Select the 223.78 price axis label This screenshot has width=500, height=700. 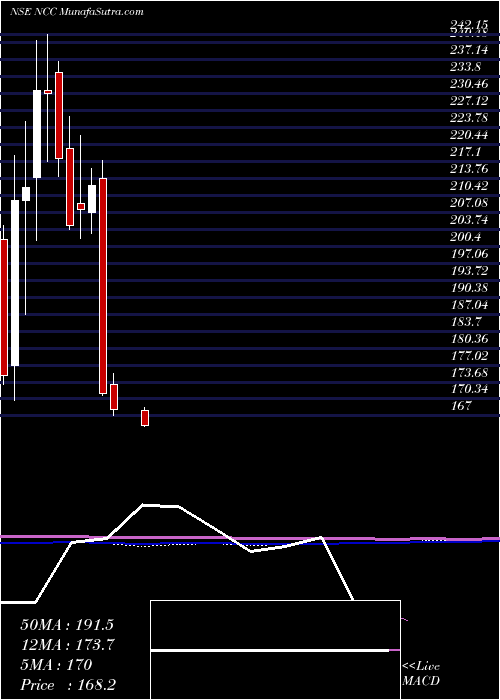coord(469,118)
